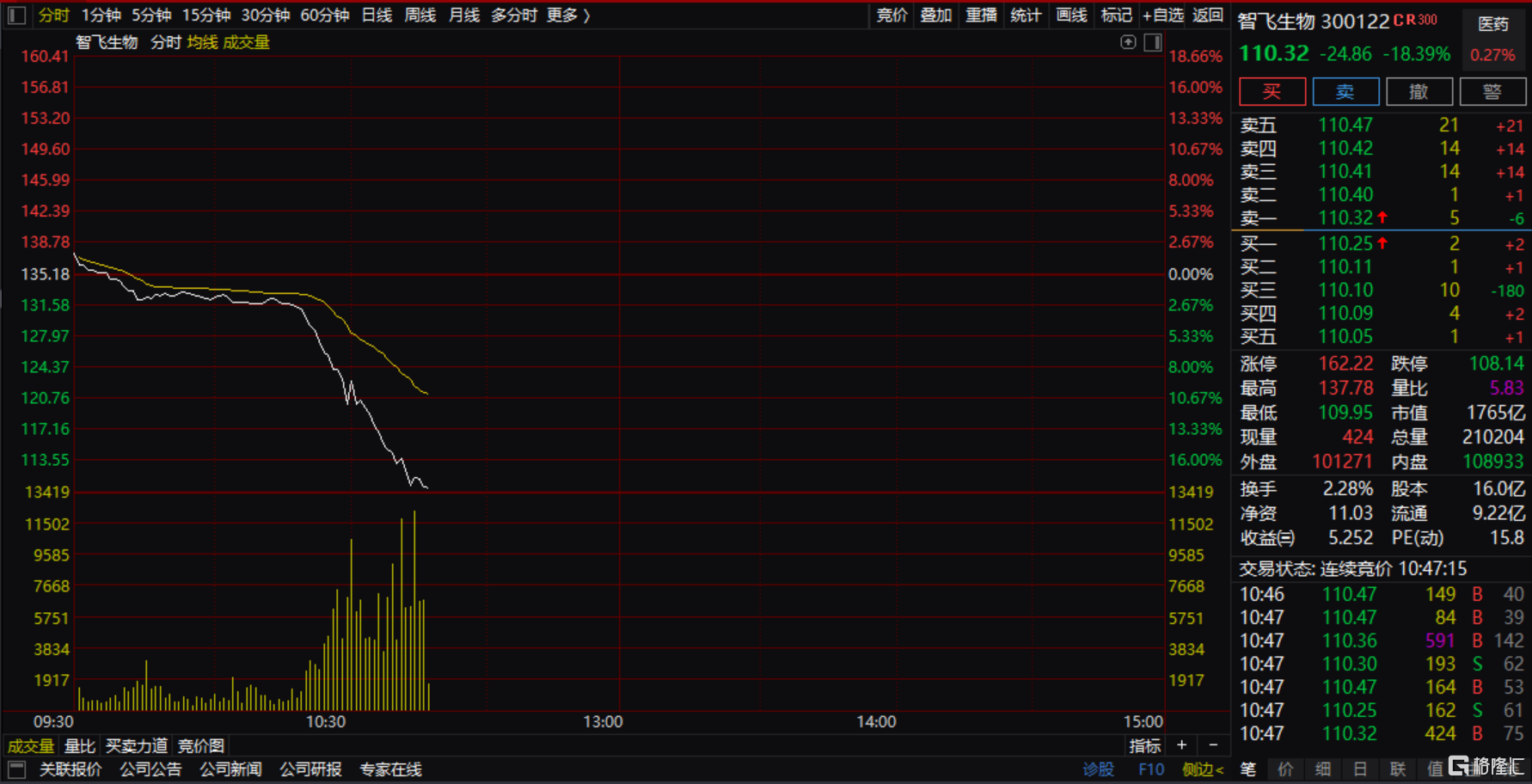
Task: Click the 叠加 overlay button
Action: [x=936, y=15]
